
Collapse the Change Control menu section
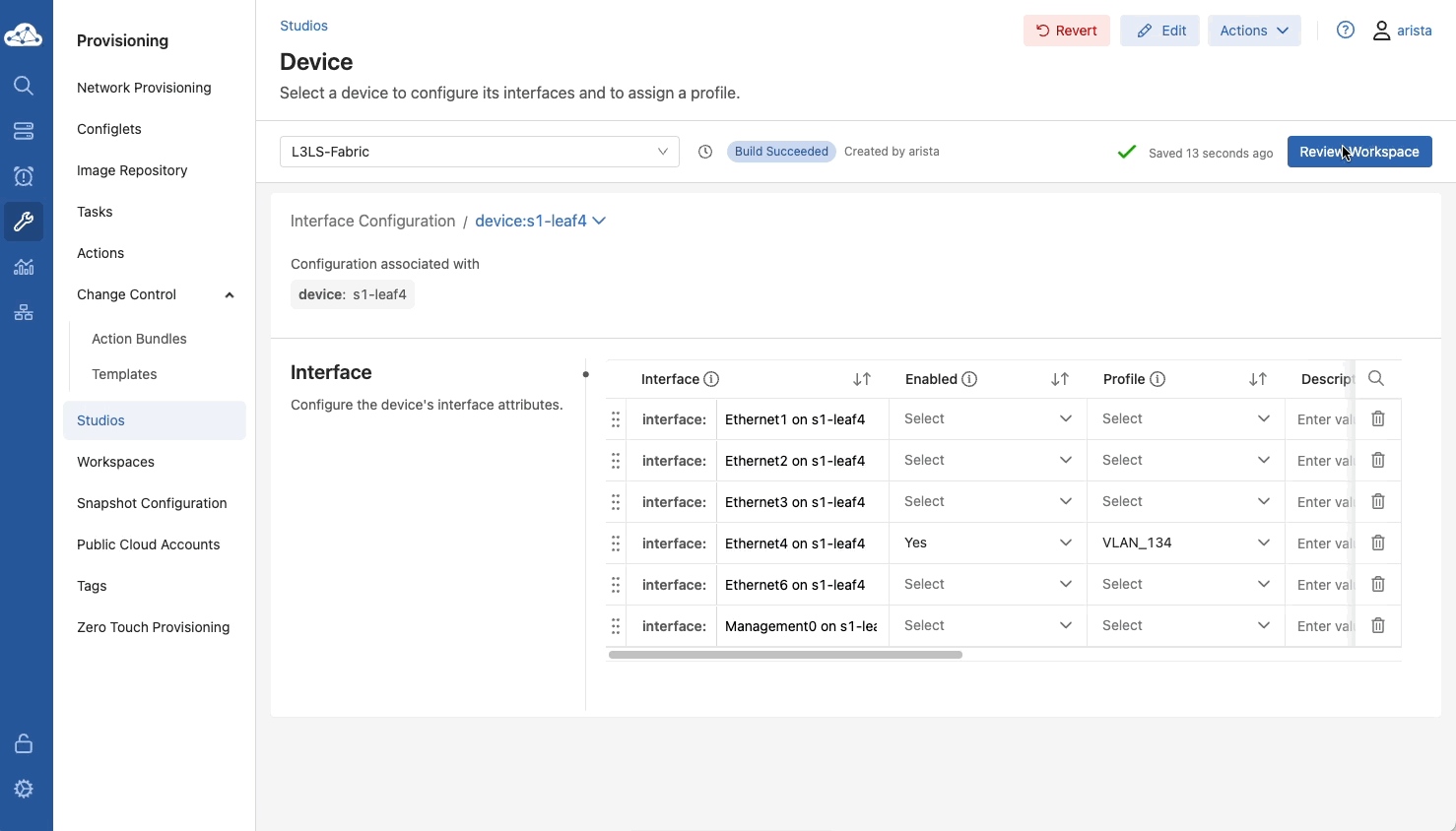click(230, 294)
